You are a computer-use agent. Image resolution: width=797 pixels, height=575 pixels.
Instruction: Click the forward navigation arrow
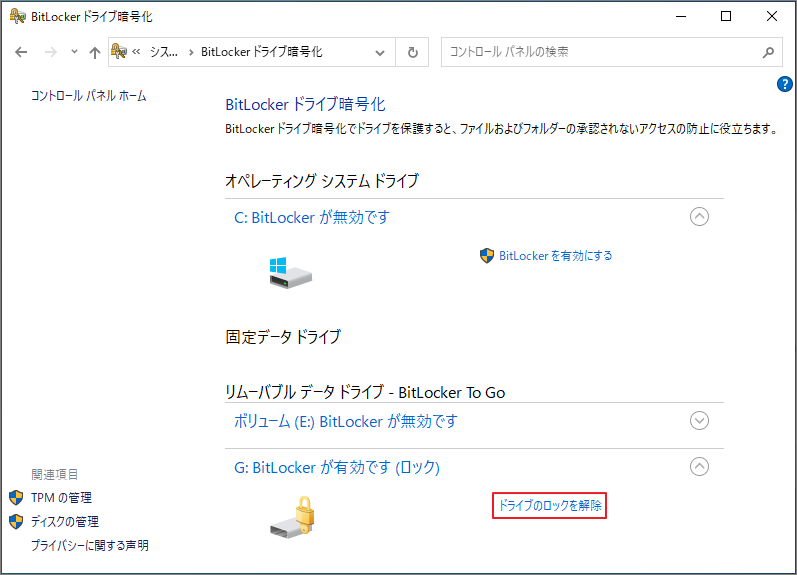point(51,52)
